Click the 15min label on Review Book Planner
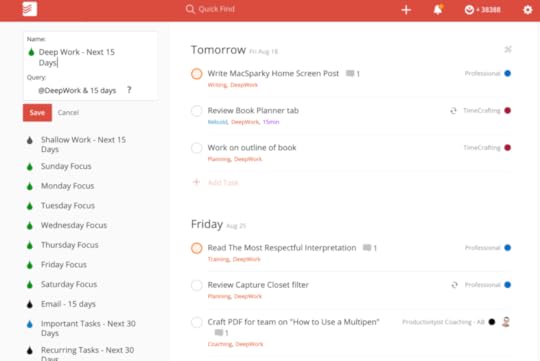The image size is (540, 361). point(271,122)
